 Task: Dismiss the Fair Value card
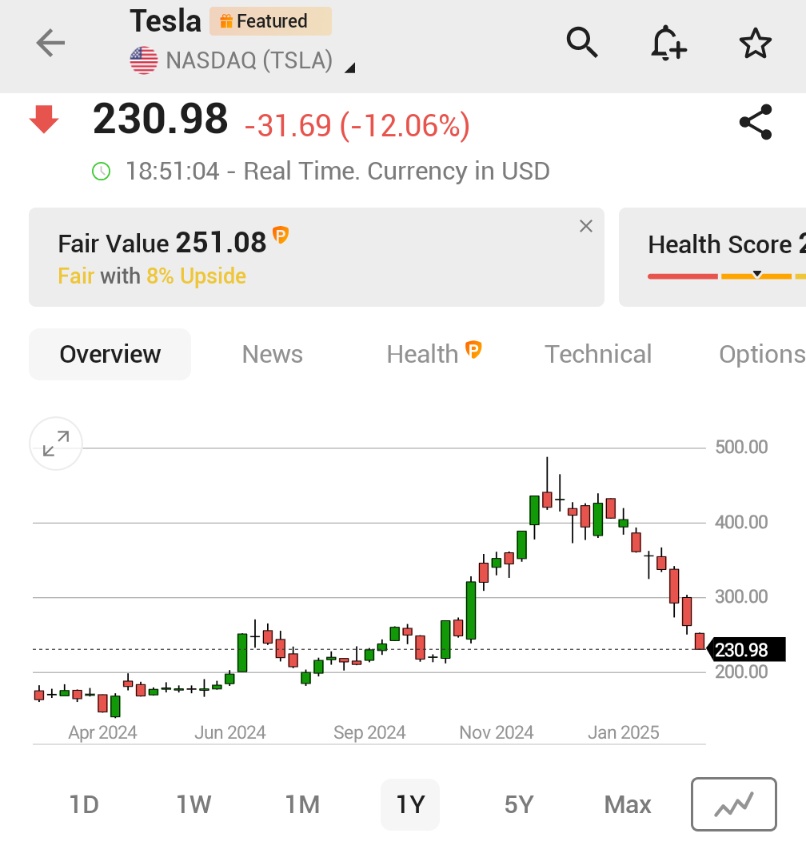(586, 226)
